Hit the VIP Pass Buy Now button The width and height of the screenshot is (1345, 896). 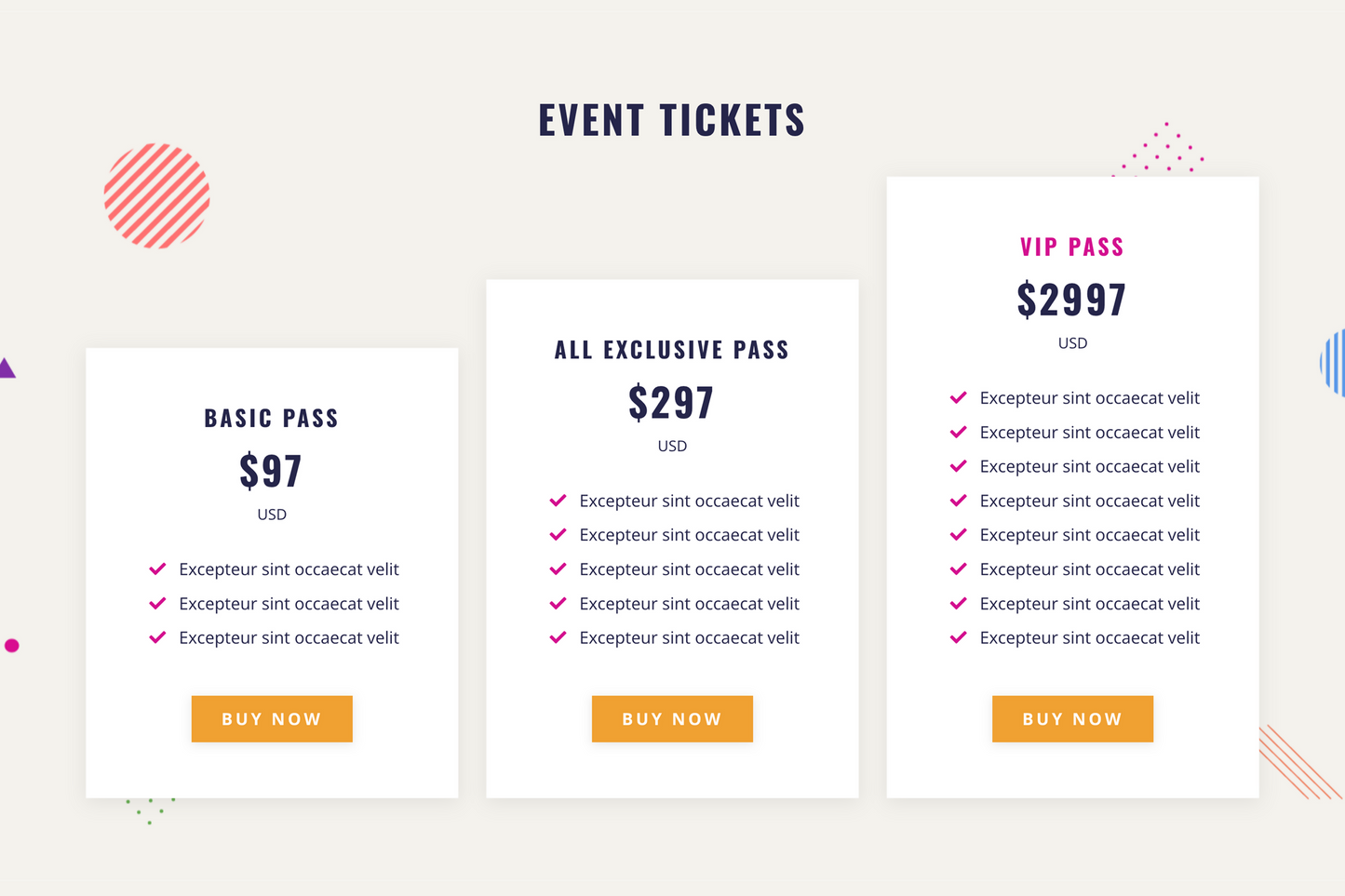click(x=1072, y=719)
